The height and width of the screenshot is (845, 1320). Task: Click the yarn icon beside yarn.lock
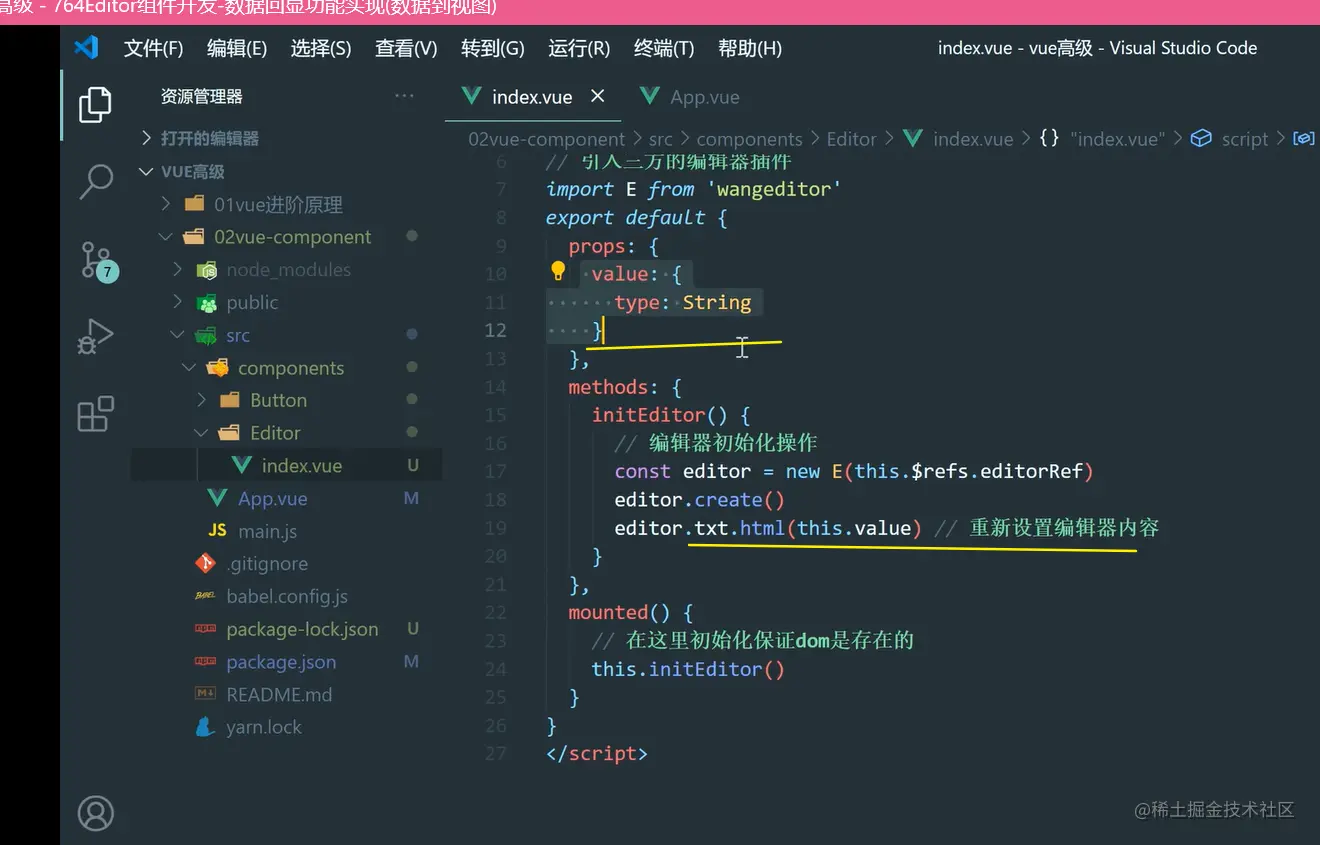click(x=206, y=727)
